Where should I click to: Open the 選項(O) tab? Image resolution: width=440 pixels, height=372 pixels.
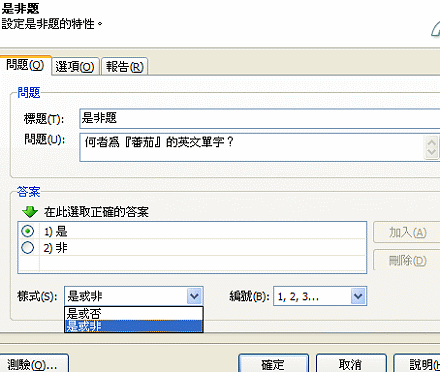click(x=75, y=67)
